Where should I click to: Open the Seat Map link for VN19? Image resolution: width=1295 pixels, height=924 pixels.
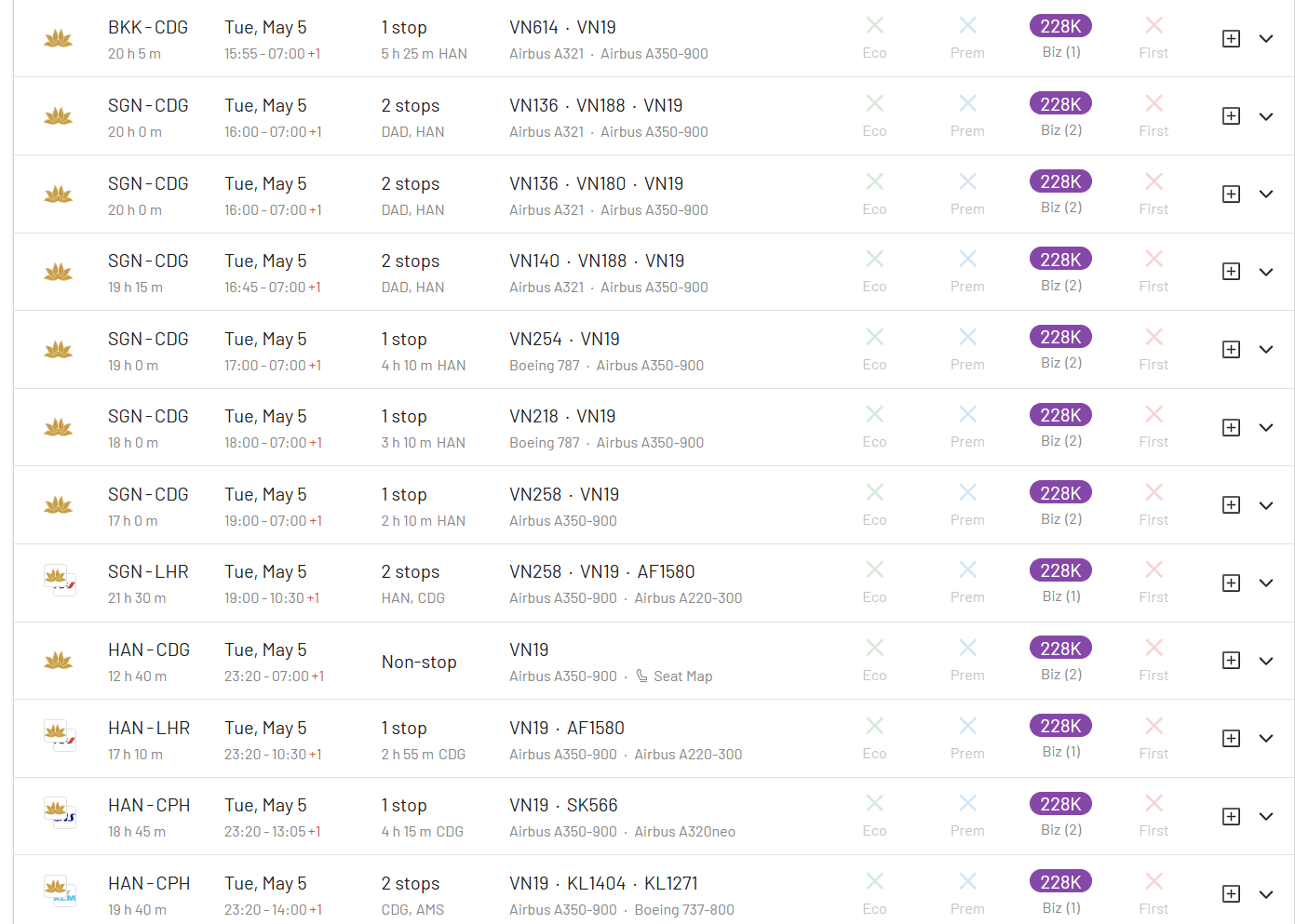tap(682, 676)
